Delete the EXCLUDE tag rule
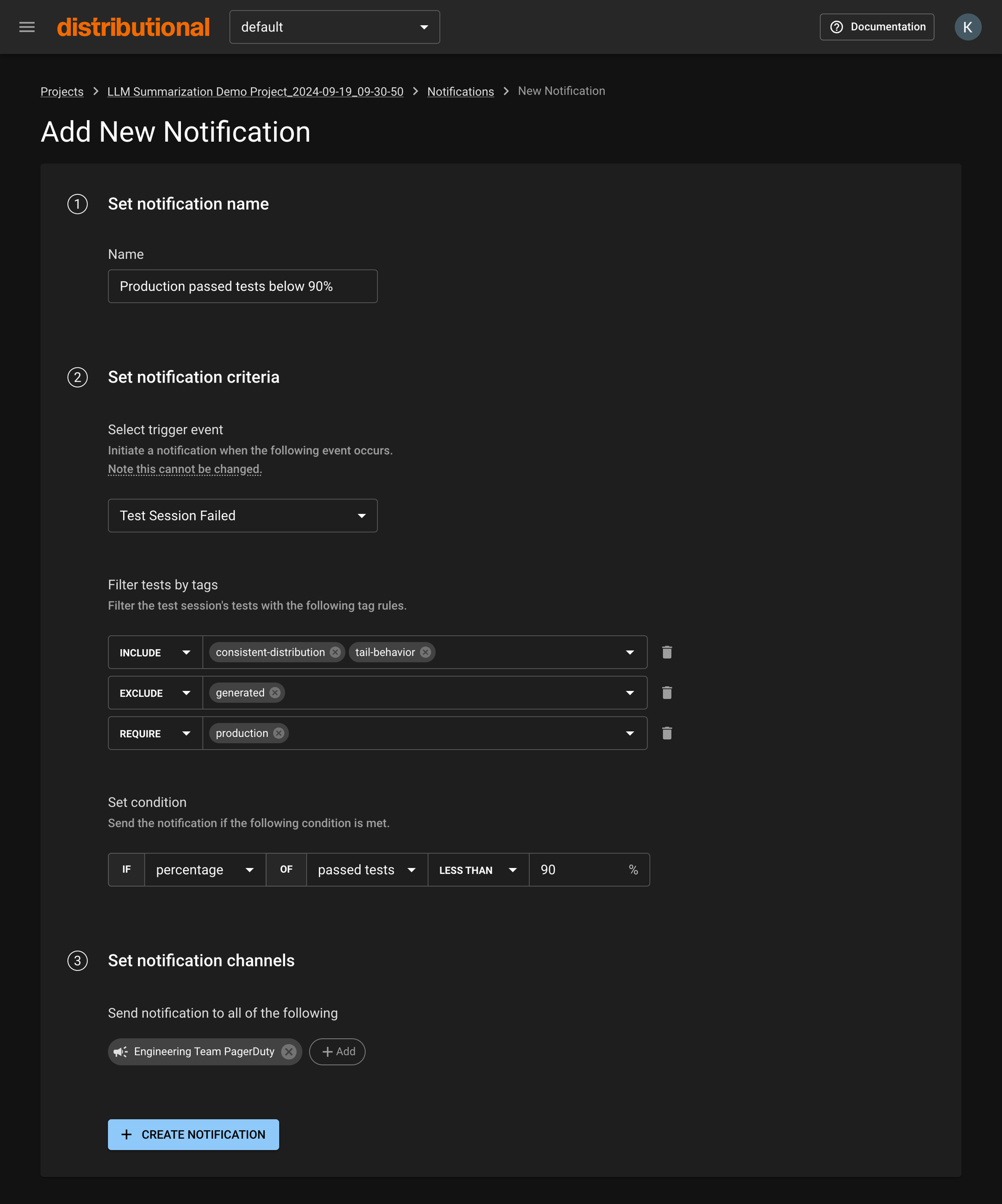The width and height of the screenshot is (1002, 1204). tap(666, 693)
